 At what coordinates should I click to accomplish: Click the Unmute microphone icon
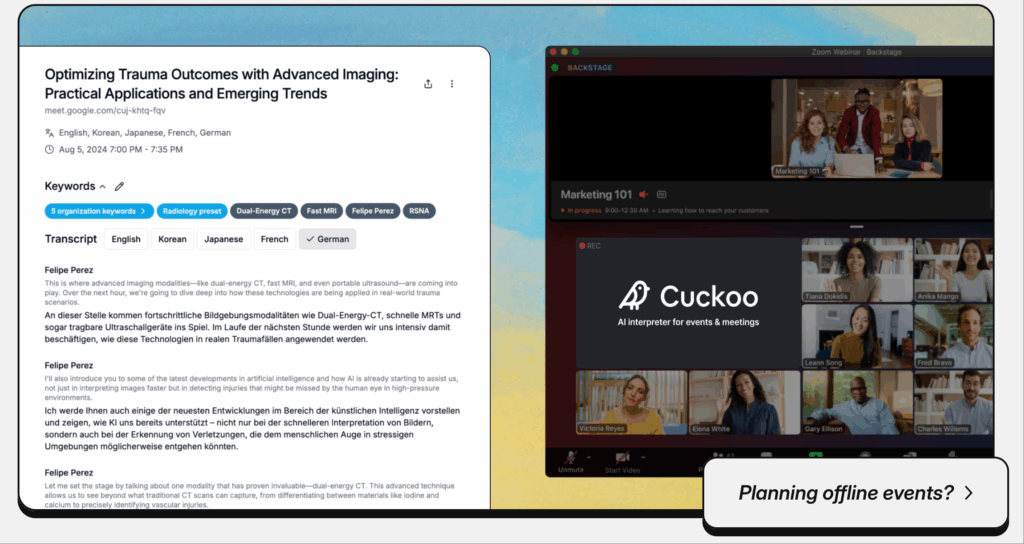tap(571, 456)
